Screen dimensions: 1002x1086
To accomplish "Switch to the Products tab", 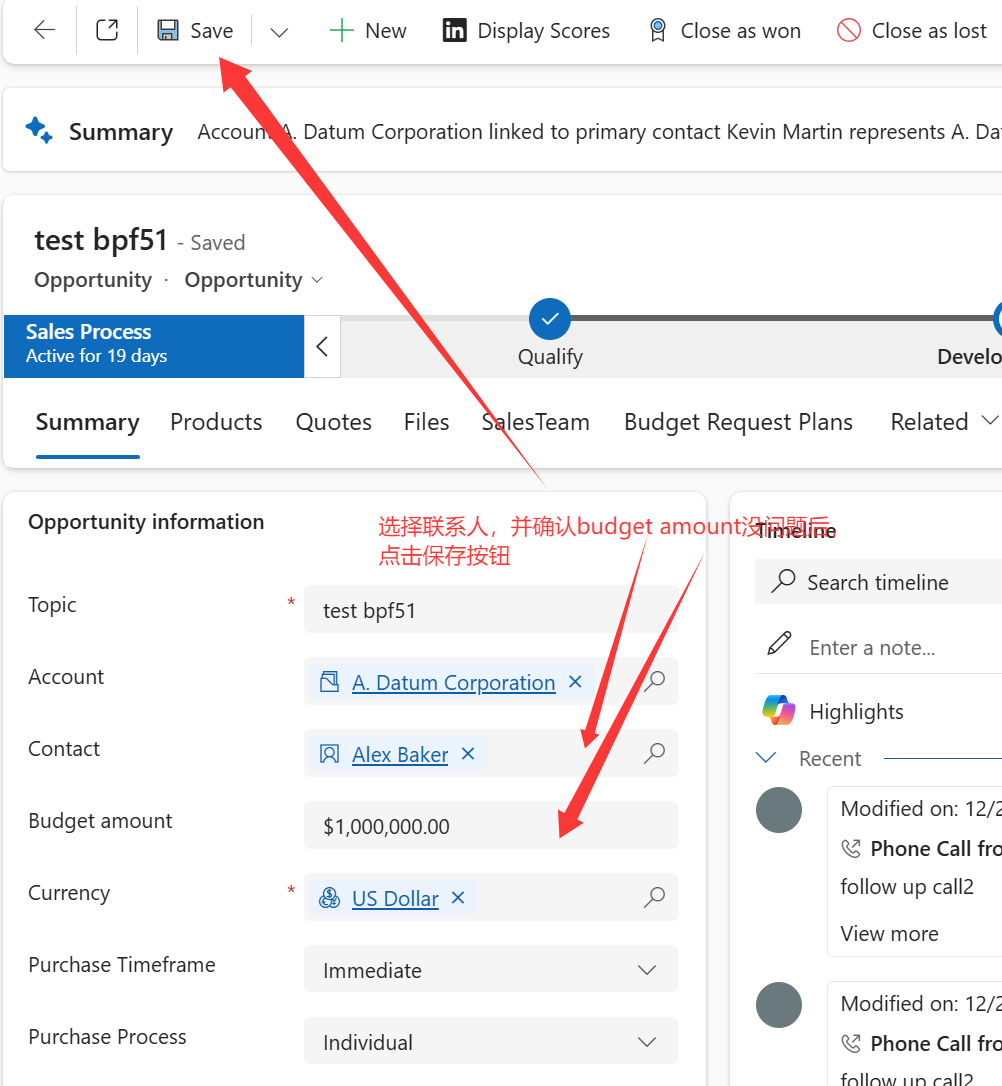I will coord(216,422).
